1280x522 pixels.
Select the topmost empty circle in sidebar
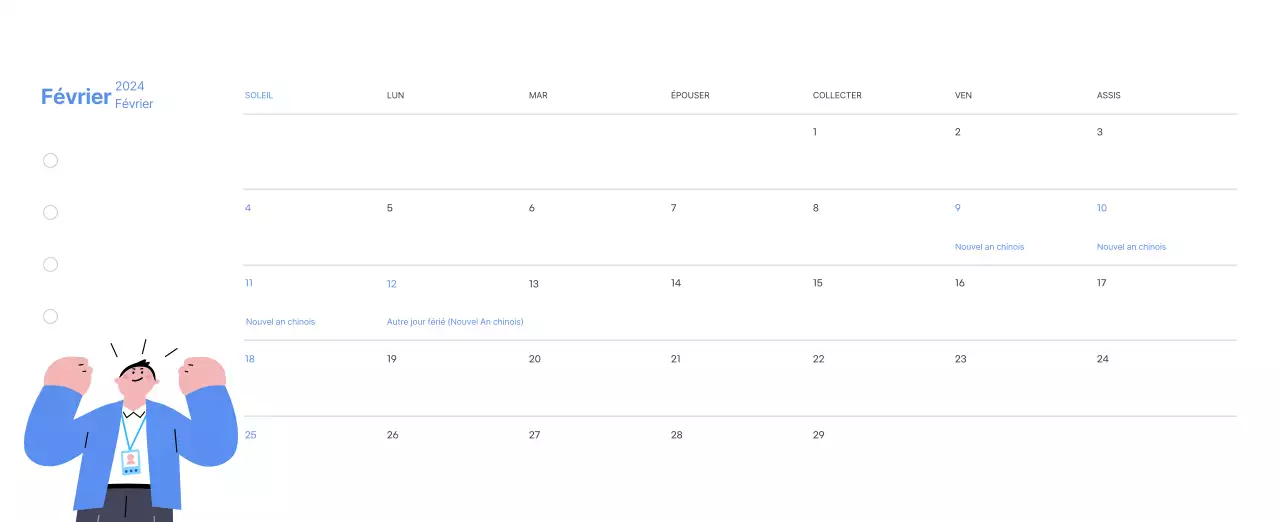tap(50, 160)
